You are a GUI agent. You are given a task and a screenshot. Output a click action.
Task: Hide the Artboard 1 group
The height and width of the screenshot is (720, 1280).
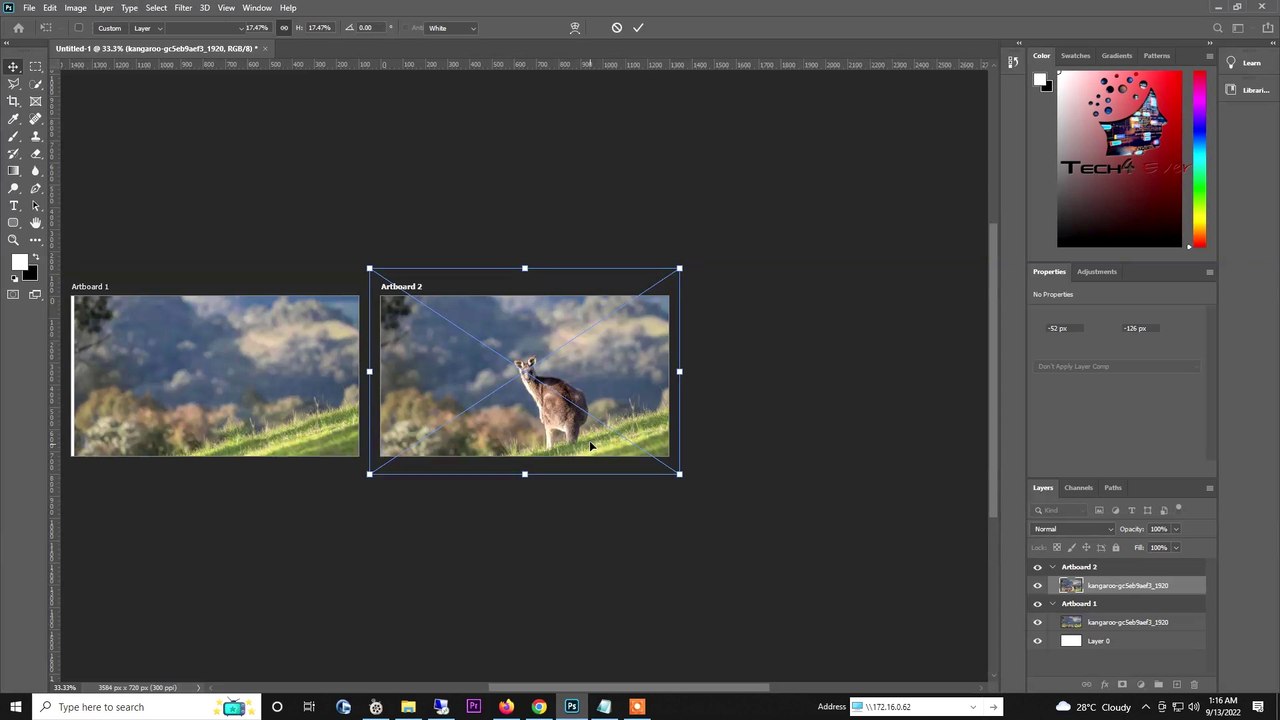(x=1037, y=604)
